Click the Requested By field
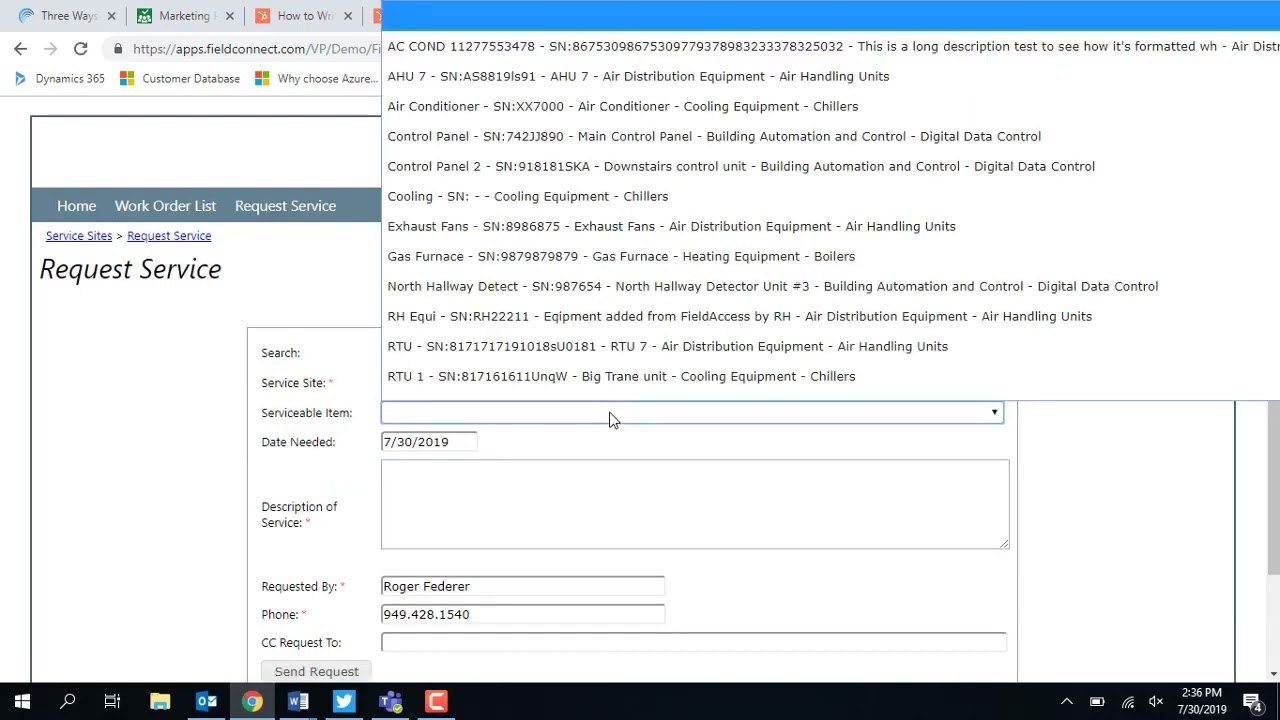1280x720 pixels. point(523,587)
